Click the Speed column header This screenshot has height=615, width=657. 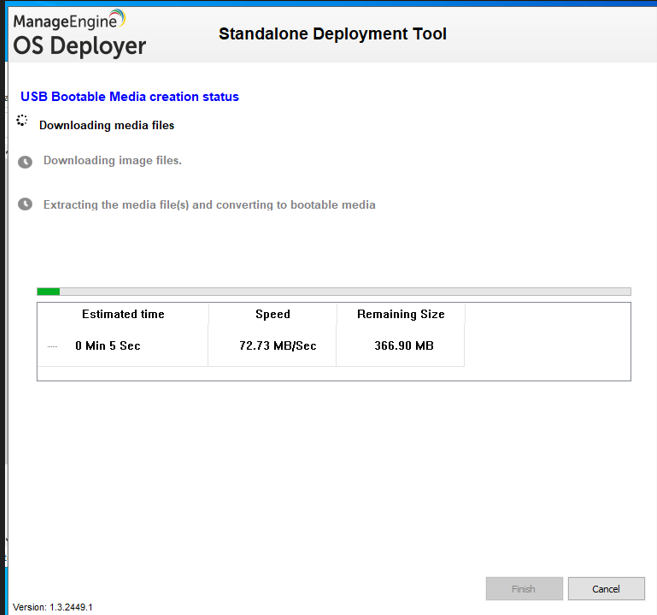(x=273, y=314)
